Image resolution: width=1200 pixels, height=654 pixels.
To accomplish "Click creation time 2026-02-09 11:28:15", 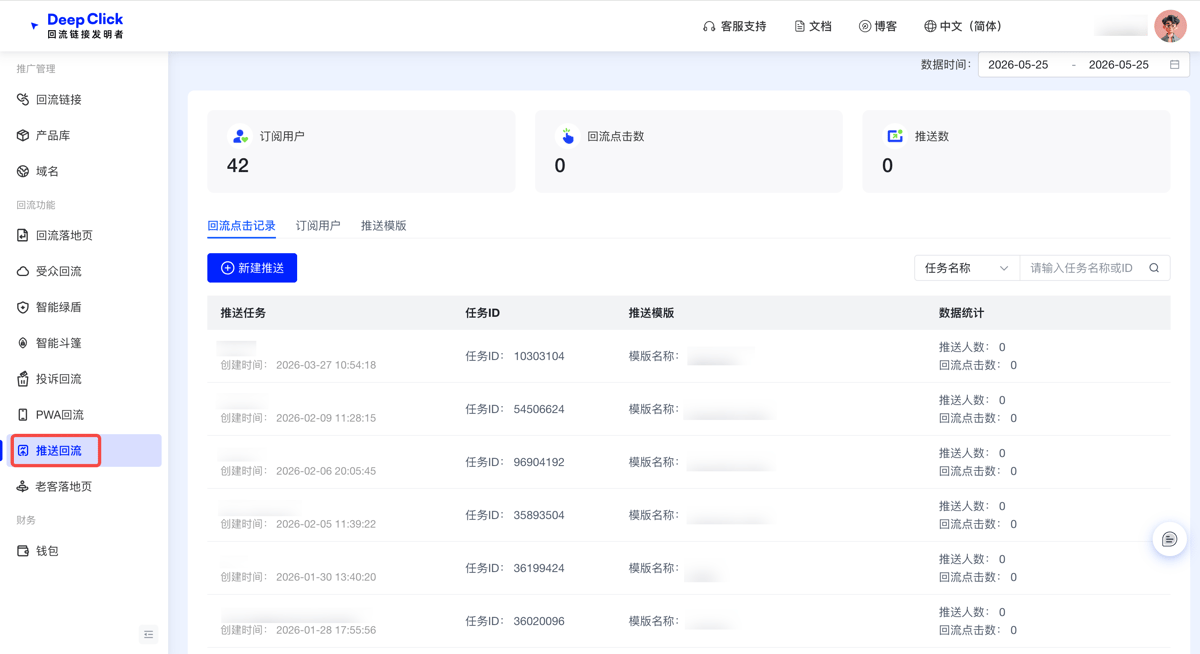I will 326,418.
